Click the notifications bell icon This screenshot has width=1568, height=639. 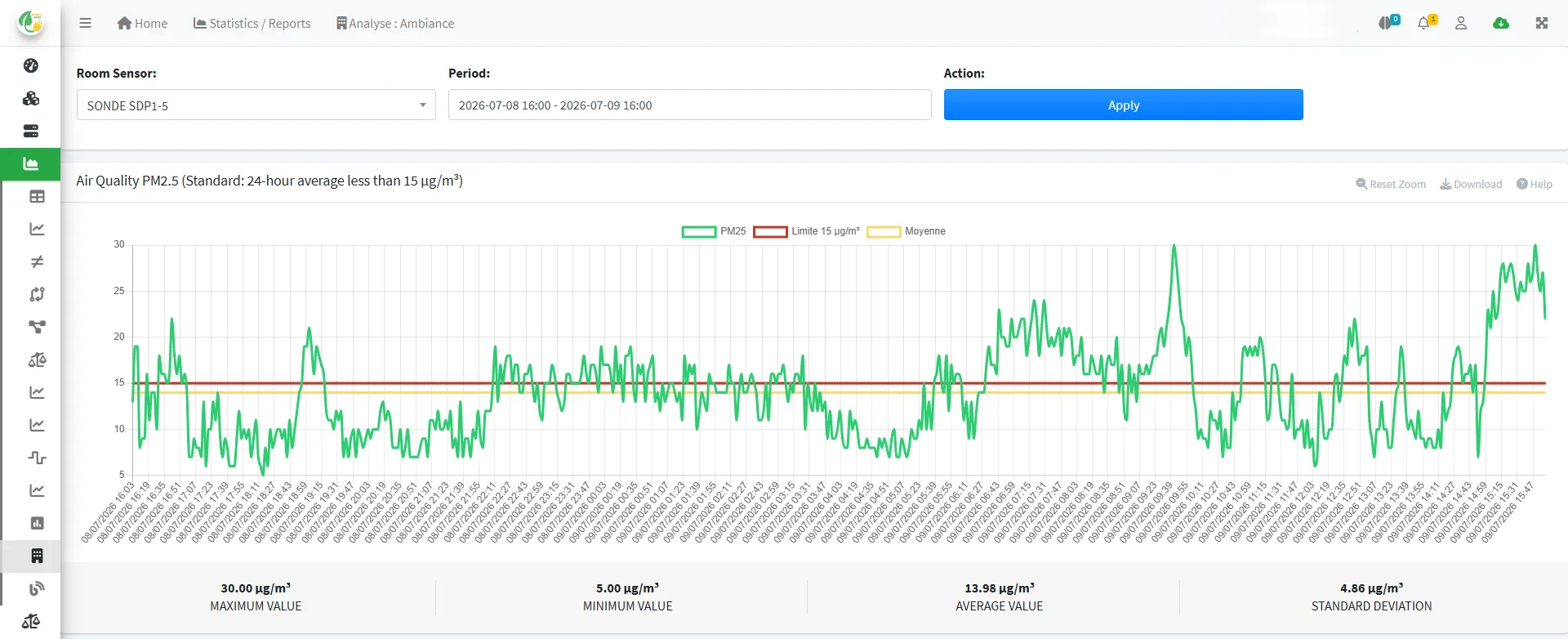coord(1426,23)
